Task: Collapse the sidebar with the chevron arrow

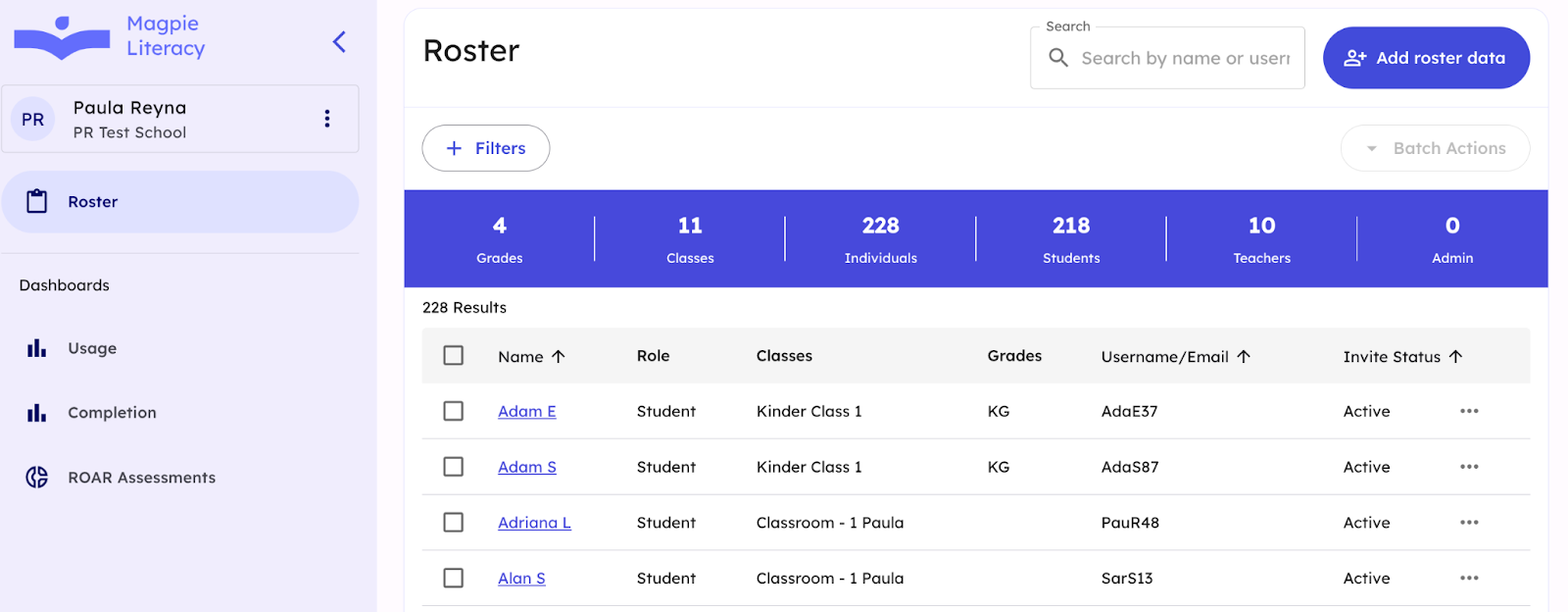Action: [x=339, y=41]
